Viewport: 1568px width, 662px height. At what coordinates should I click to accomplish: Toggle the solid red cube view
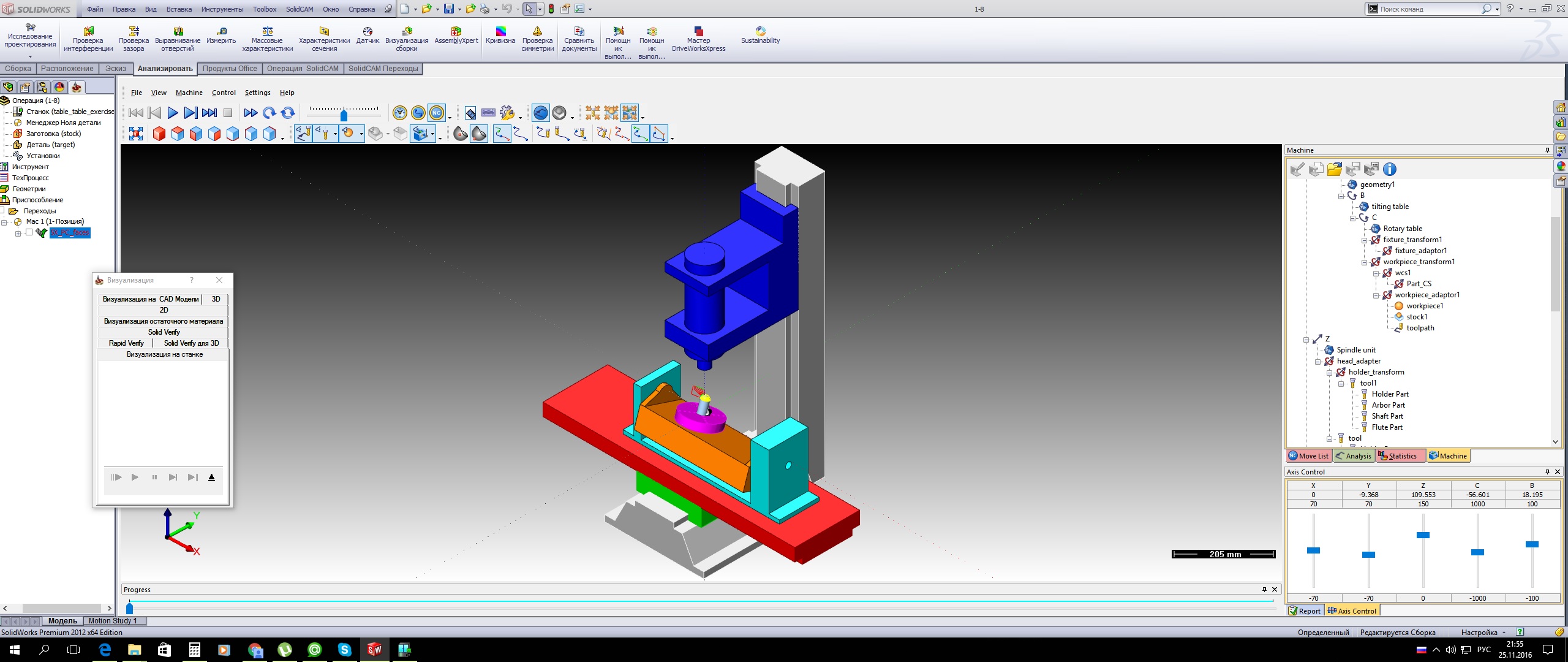click(159, 134)
